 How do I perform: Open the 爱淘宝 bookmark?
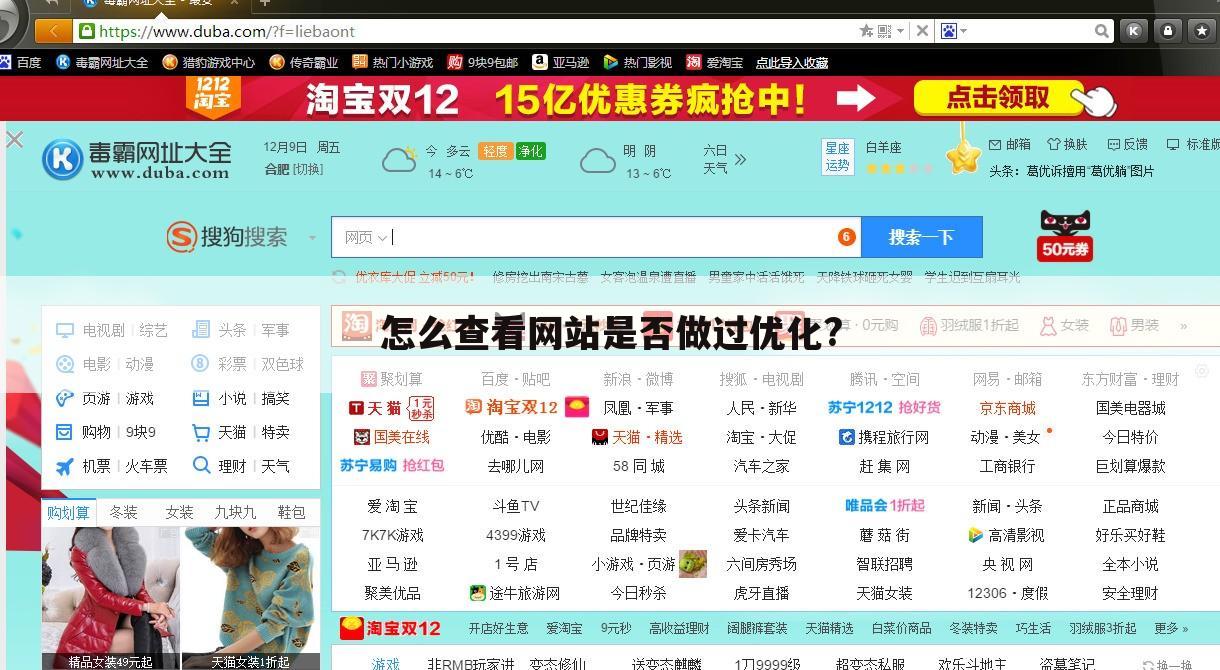click(x=714, y=62)
